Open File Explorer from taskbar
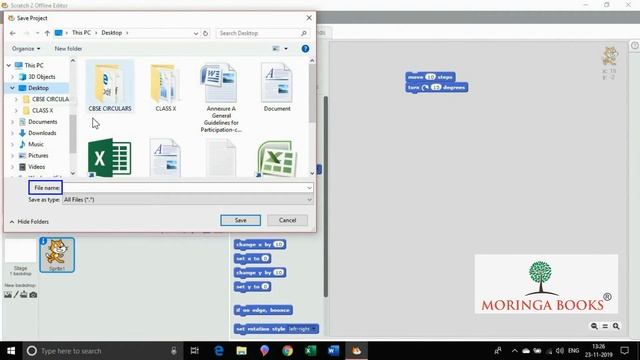The width and height of the screenshot is (640, 360). 242,351
